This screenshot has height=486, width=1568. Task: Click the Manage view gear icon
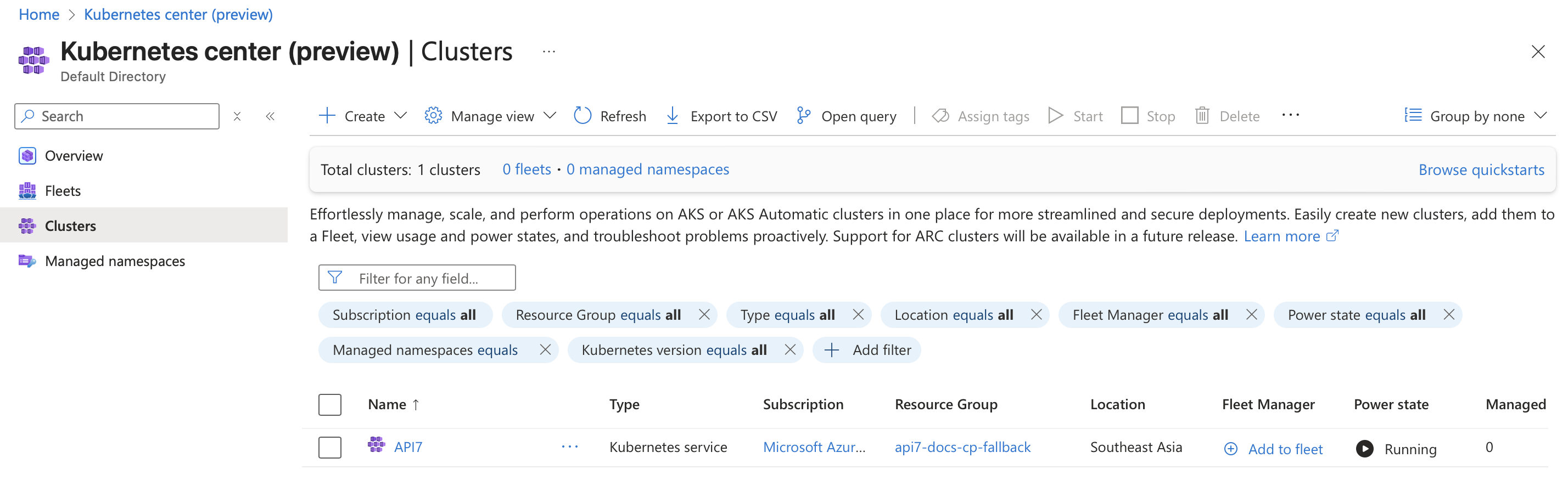(433, 116)
